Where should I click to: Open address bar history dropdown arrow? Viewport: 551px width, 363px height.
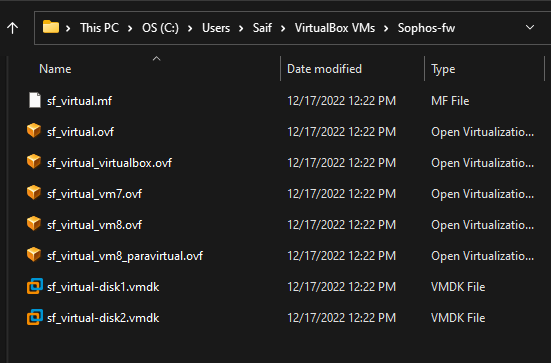(530, 27)
